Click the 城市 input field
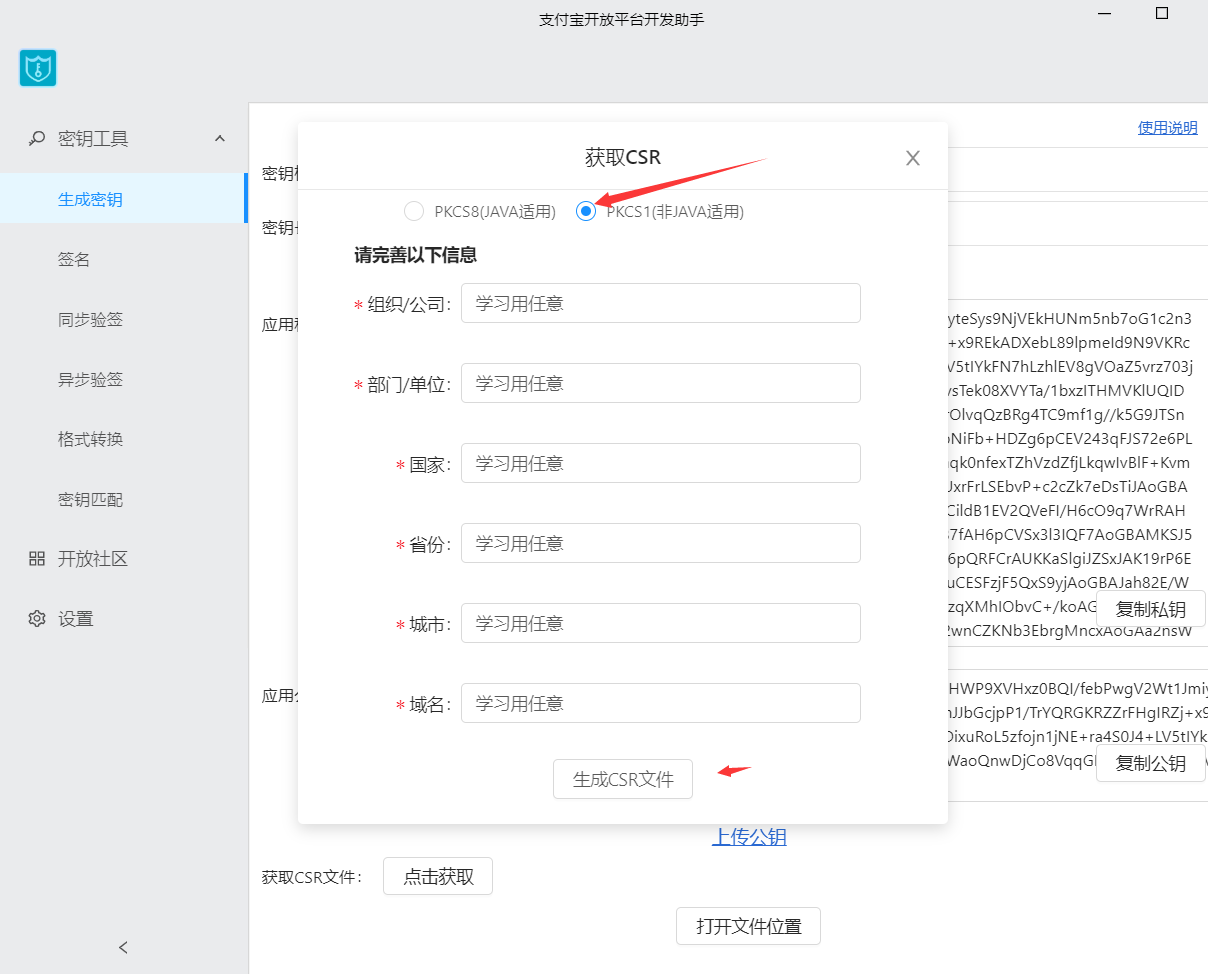Viewport: 1208px width, 974px height. tap(660, 623)
